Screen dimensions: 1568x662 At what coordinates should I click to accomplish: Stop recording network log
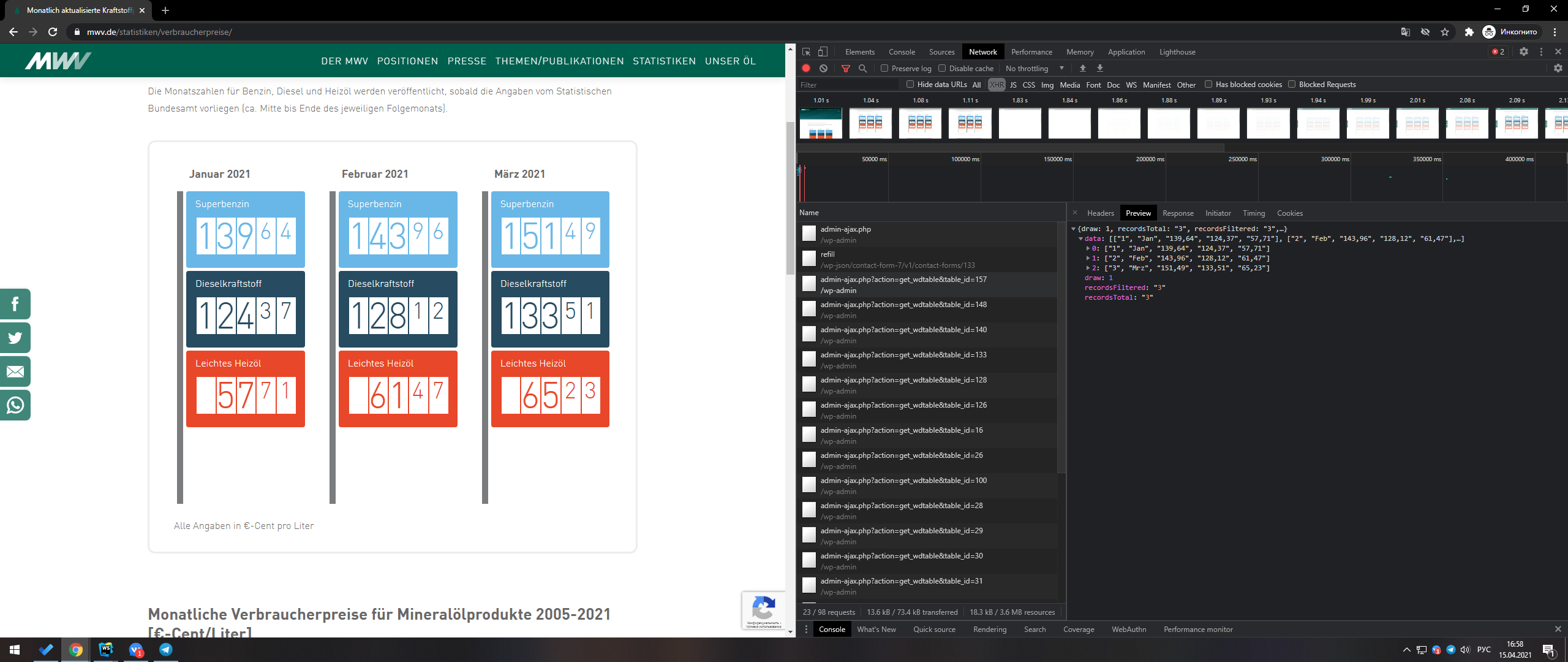(x=806, y=69)
